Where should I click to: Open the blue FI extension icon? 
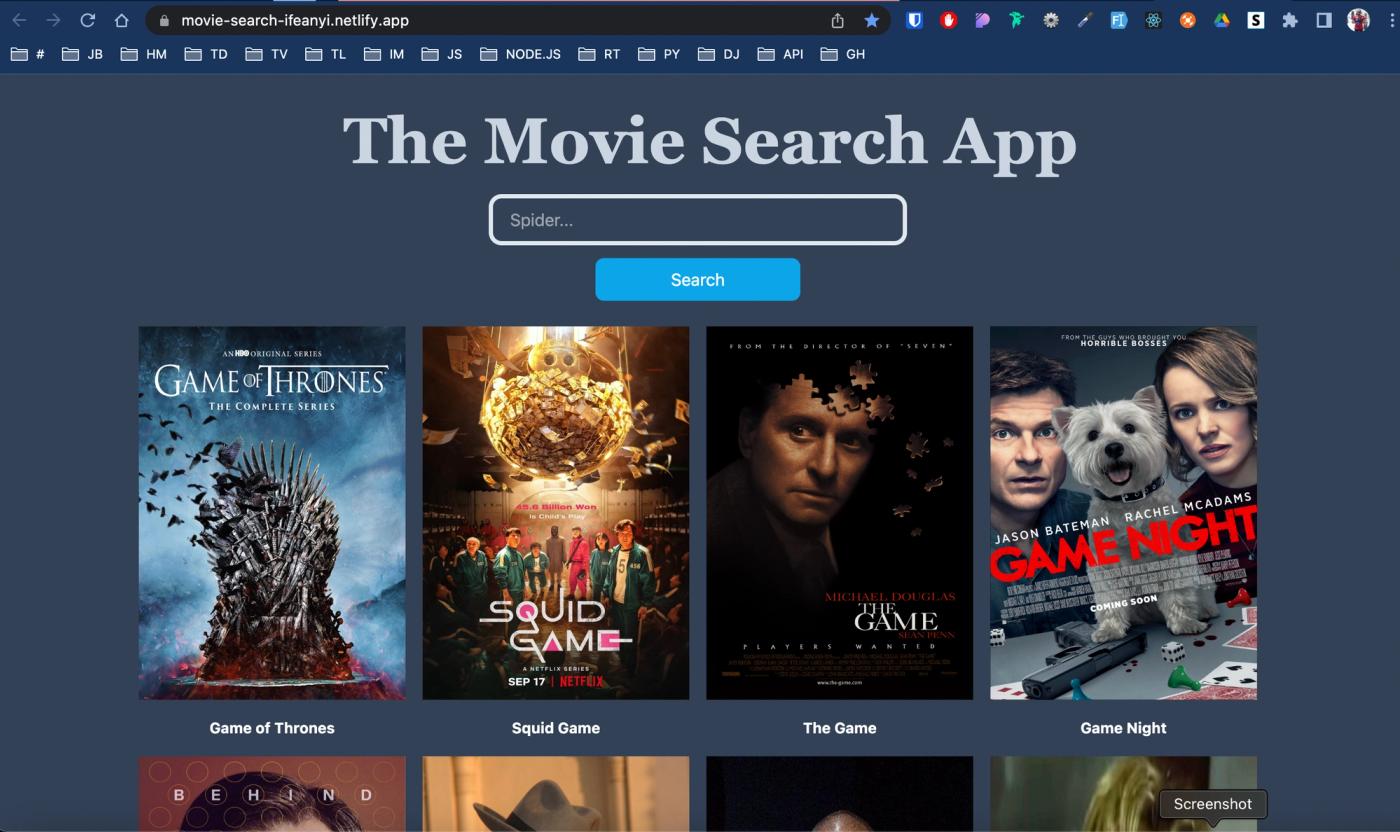point(1119,20)
